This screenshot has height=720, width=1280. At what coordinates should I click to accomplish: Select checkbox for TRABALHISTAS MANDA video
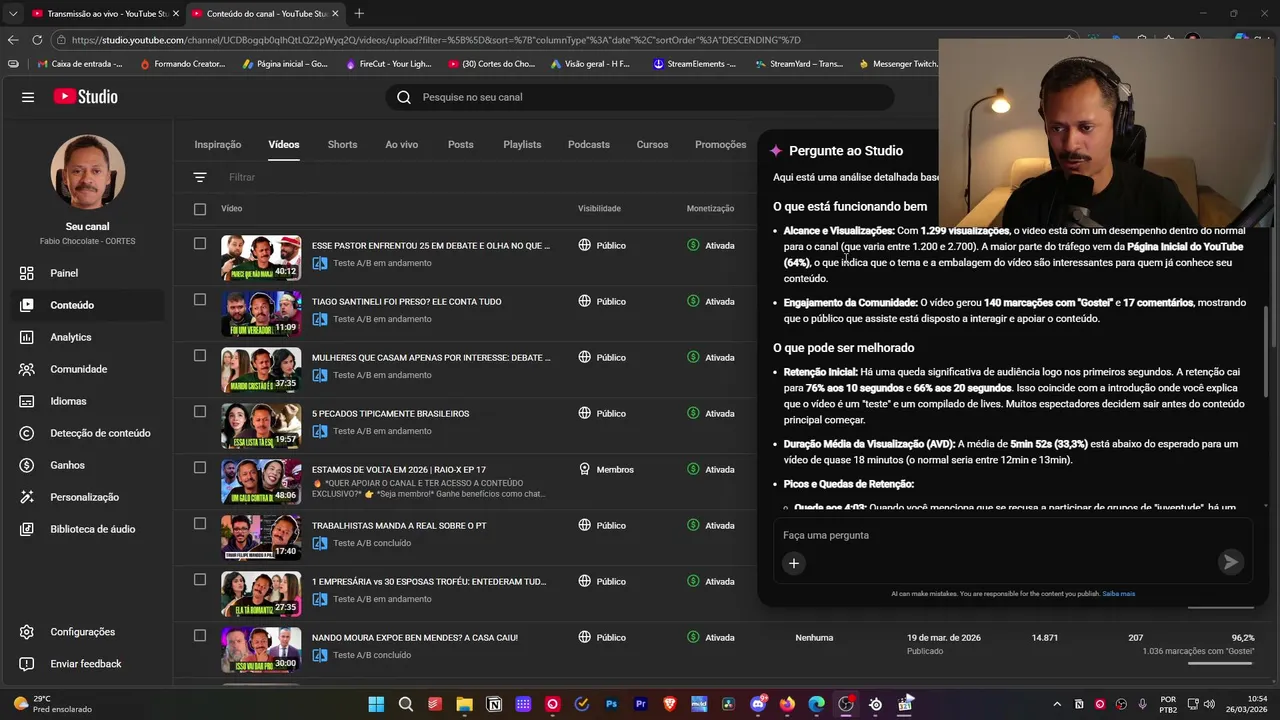click(200, 523)
